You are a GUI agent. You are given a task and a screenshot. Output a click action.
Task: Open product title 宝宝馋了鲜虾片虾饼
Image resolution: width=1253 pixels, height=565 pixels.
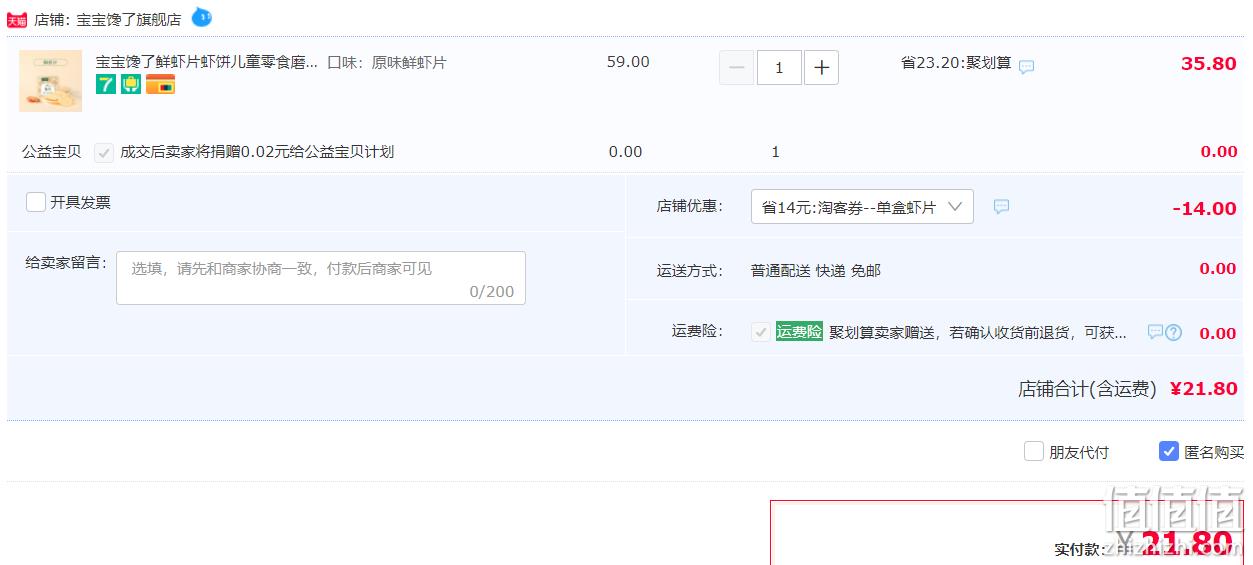[x=207, y=62]
